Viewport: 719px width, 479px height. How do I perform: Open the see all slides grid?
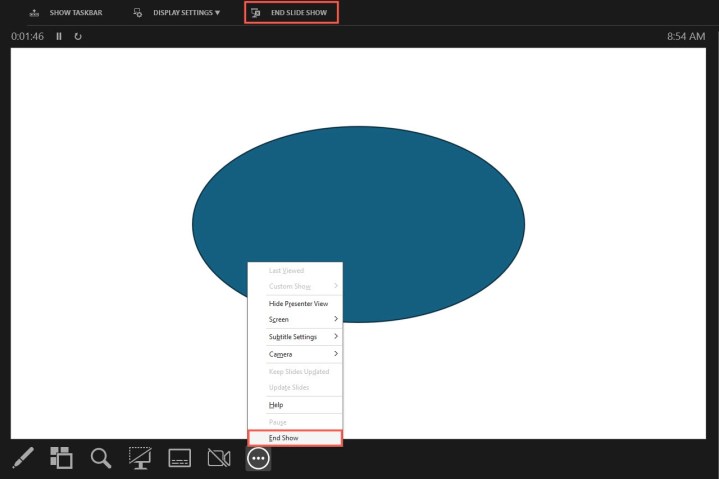tap(62, 458)
